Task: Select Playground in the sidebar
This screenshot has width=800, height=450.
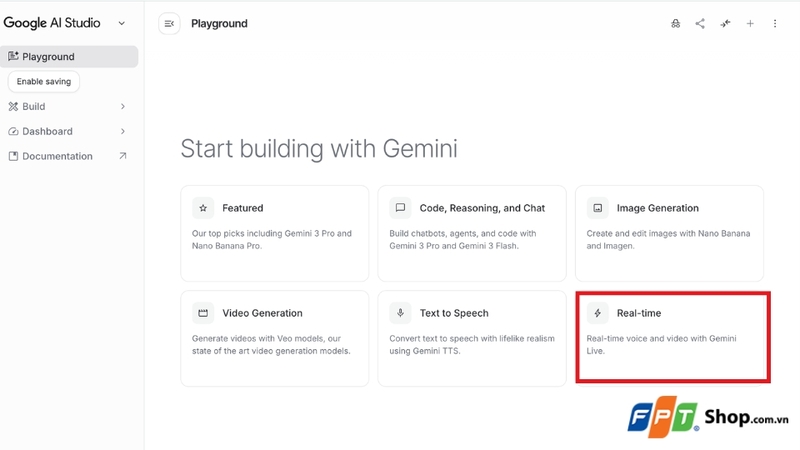Action: pos(69,57)
